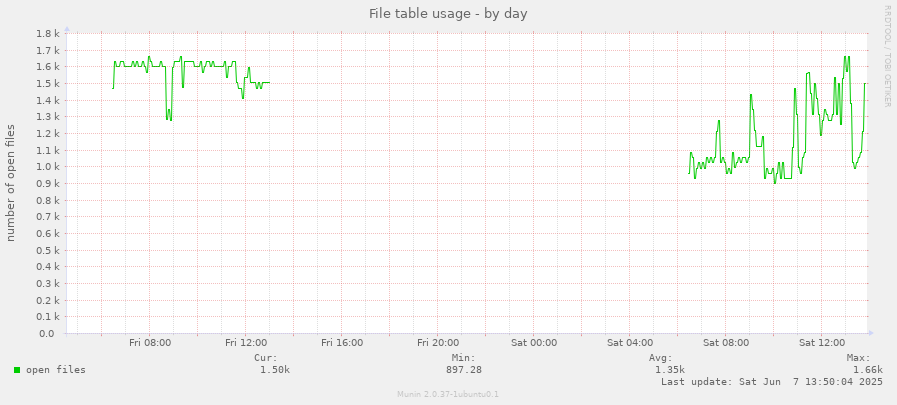Screen dimensions: 897x405
Task: Click the 'open files' legend label
Action: 56,370
